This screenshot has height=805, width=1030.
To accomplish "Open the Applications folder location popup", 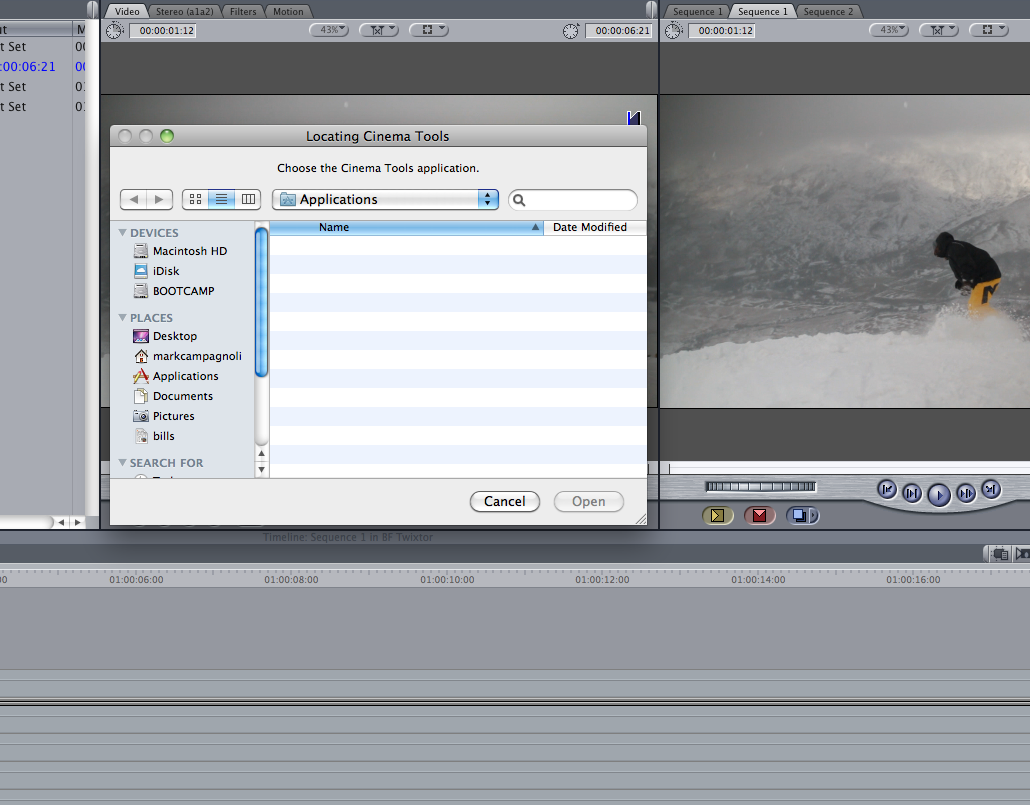I will 386,199.
